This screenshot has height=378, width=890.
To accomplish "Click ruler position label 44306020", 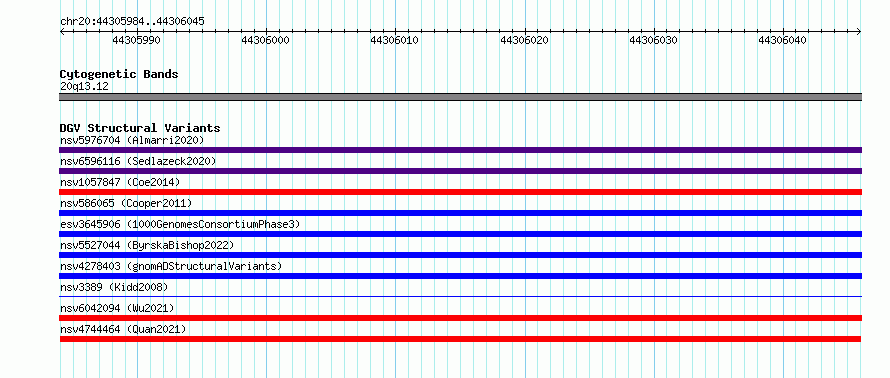I will click(524, 40).
